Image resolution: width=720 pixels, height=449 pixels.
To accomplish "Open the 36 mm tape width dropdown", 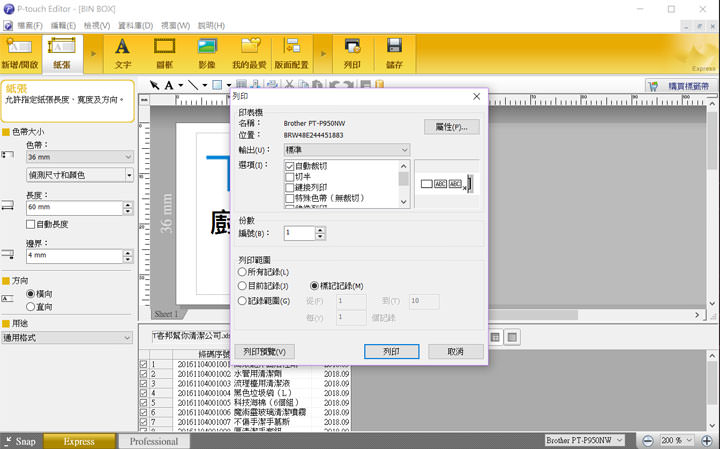I will (x=79, y=157).
